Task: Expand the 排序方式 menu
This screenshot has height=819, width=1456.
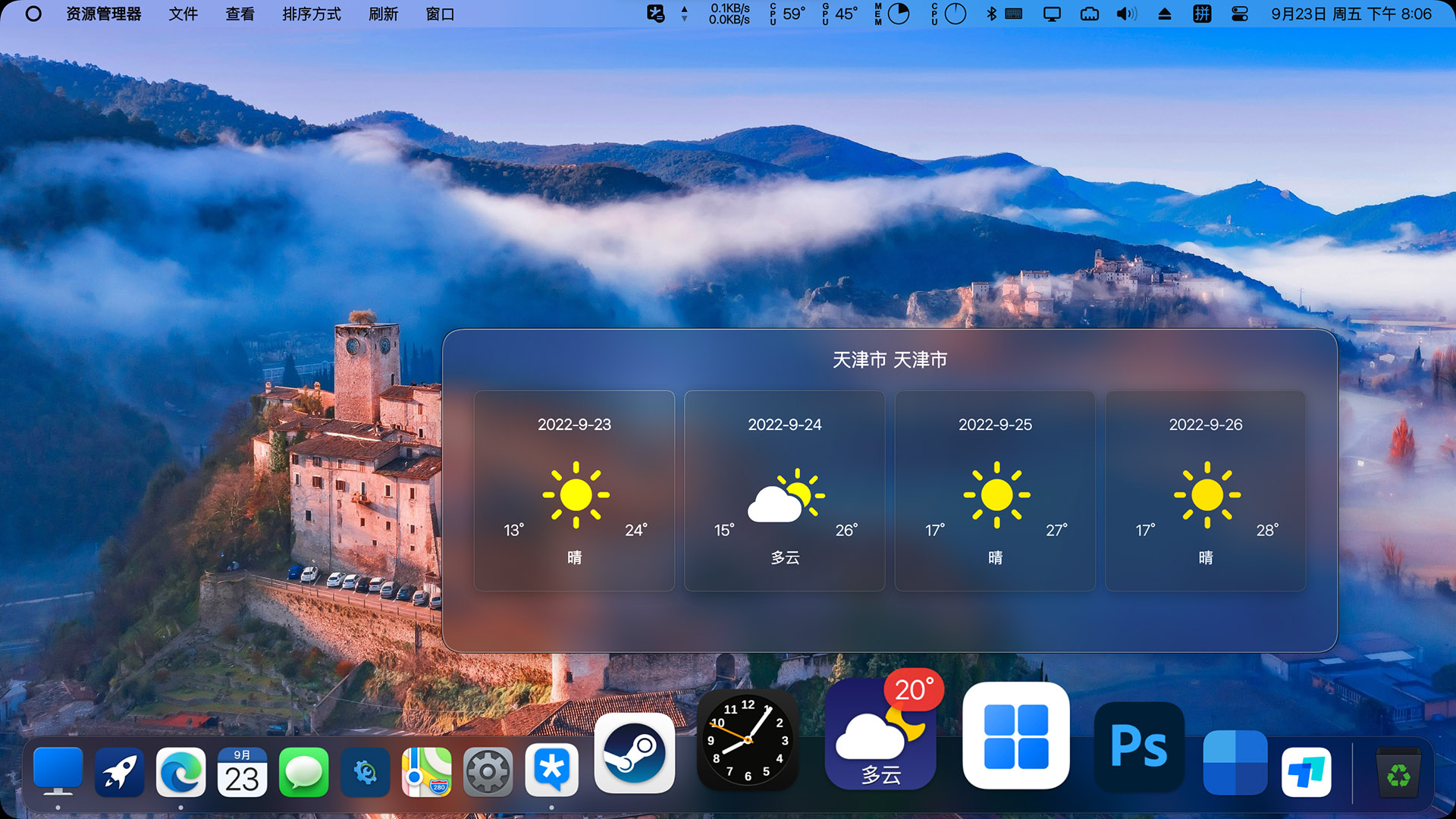Action: (x=311, y=14)
